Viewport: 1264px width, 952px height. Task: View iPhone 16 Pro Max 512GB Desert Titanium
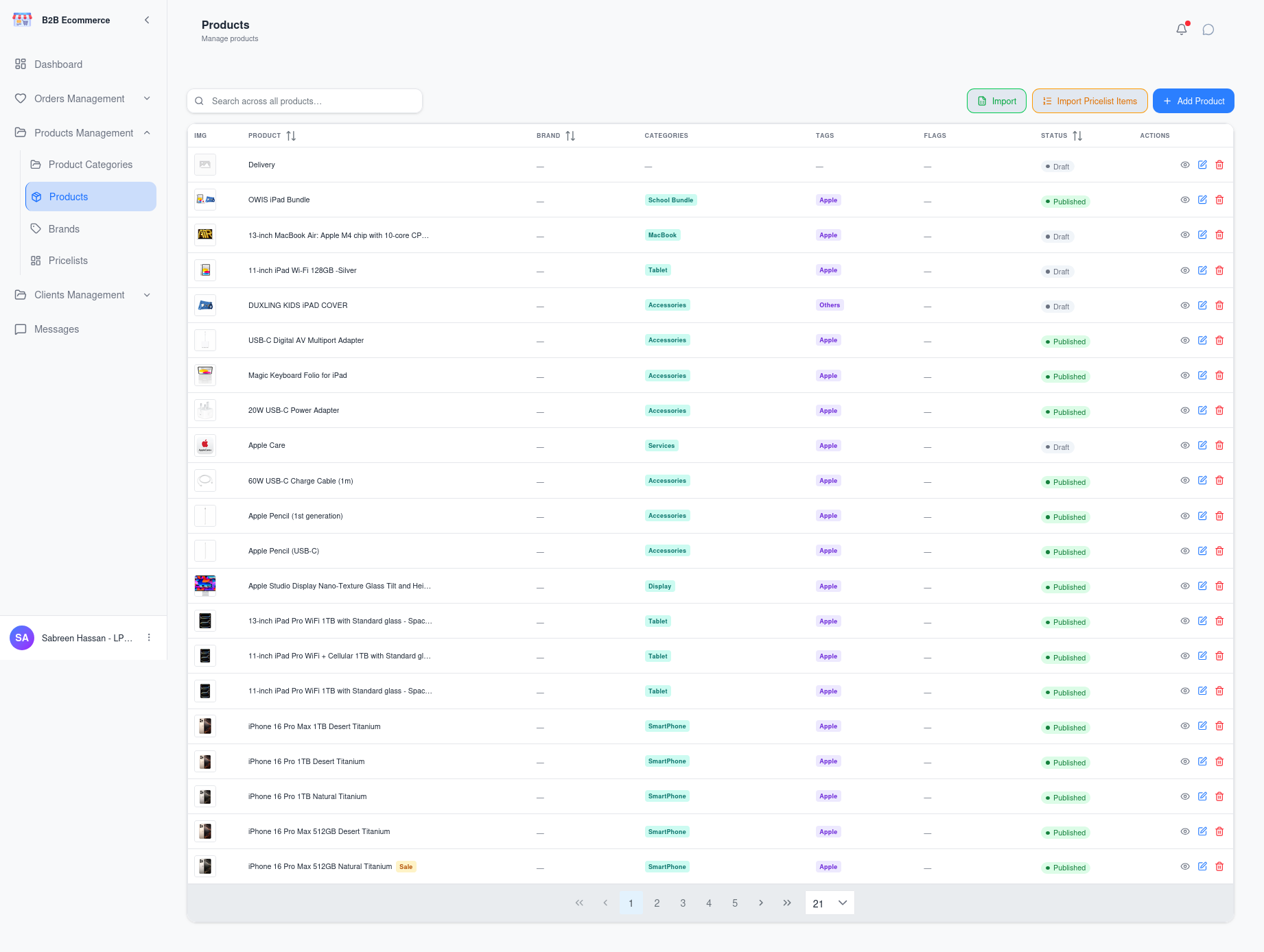pyautogui.click(x=1185, y=831)
